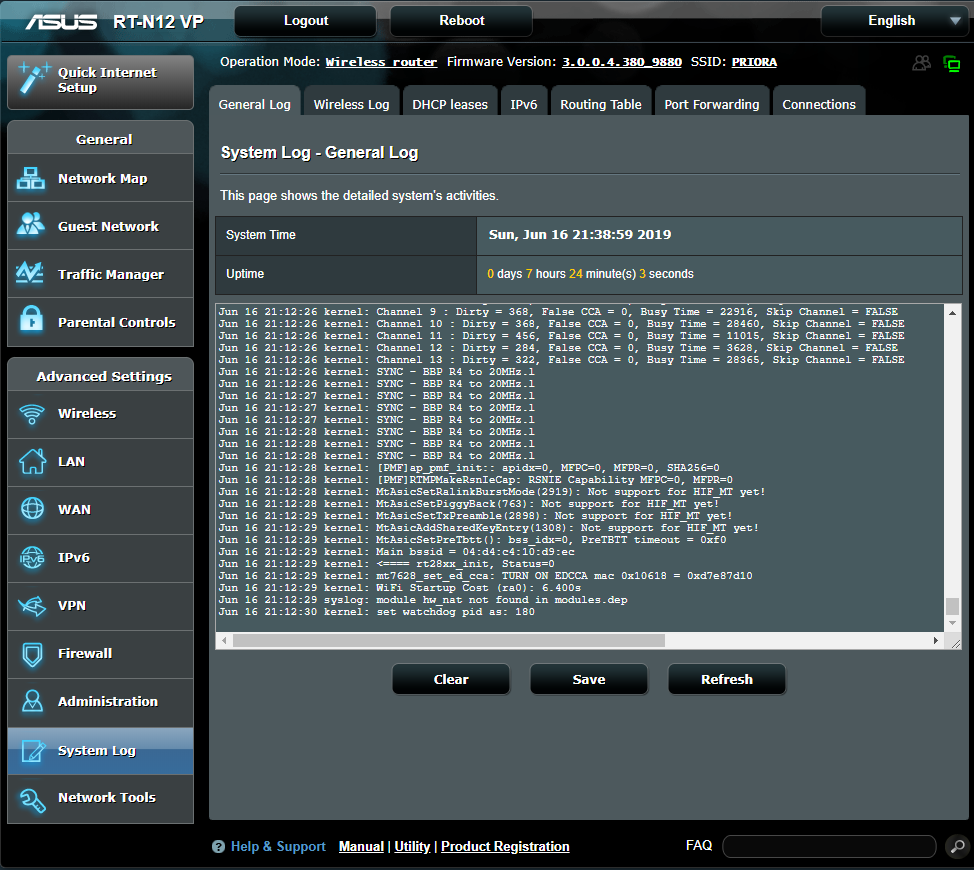
Task: Click the horizontal scrollbar left arrow
Action: [224, 640]
